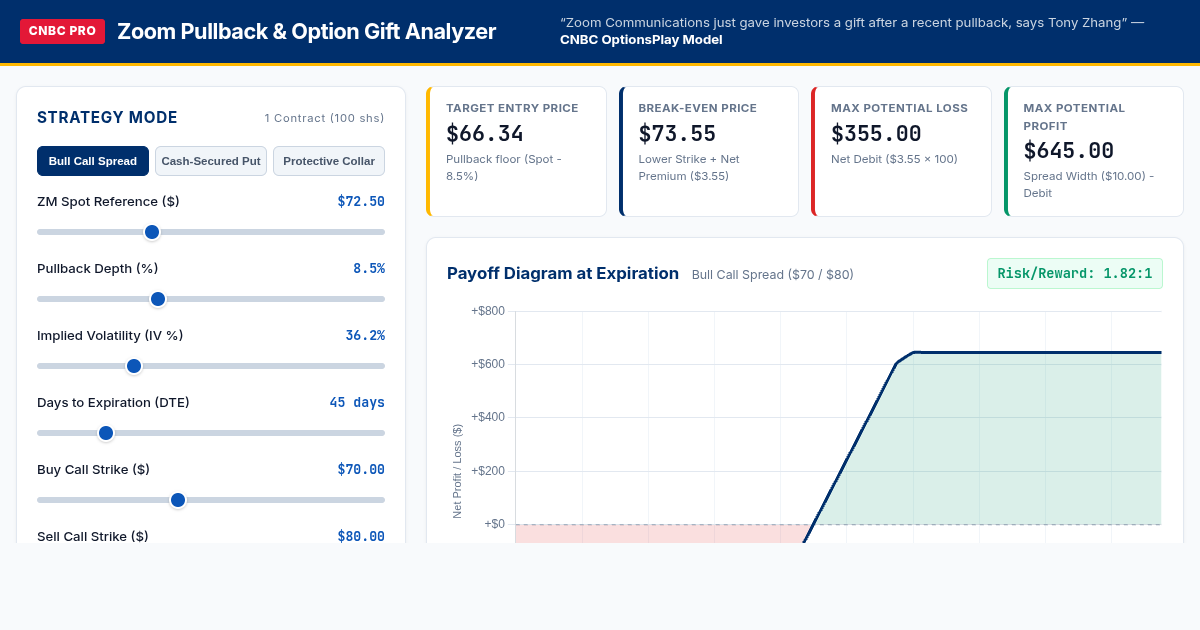The width and height of the screenshot is (1200, 630).
Task: Click the +$800 axis label
Action: click(488, 311)
